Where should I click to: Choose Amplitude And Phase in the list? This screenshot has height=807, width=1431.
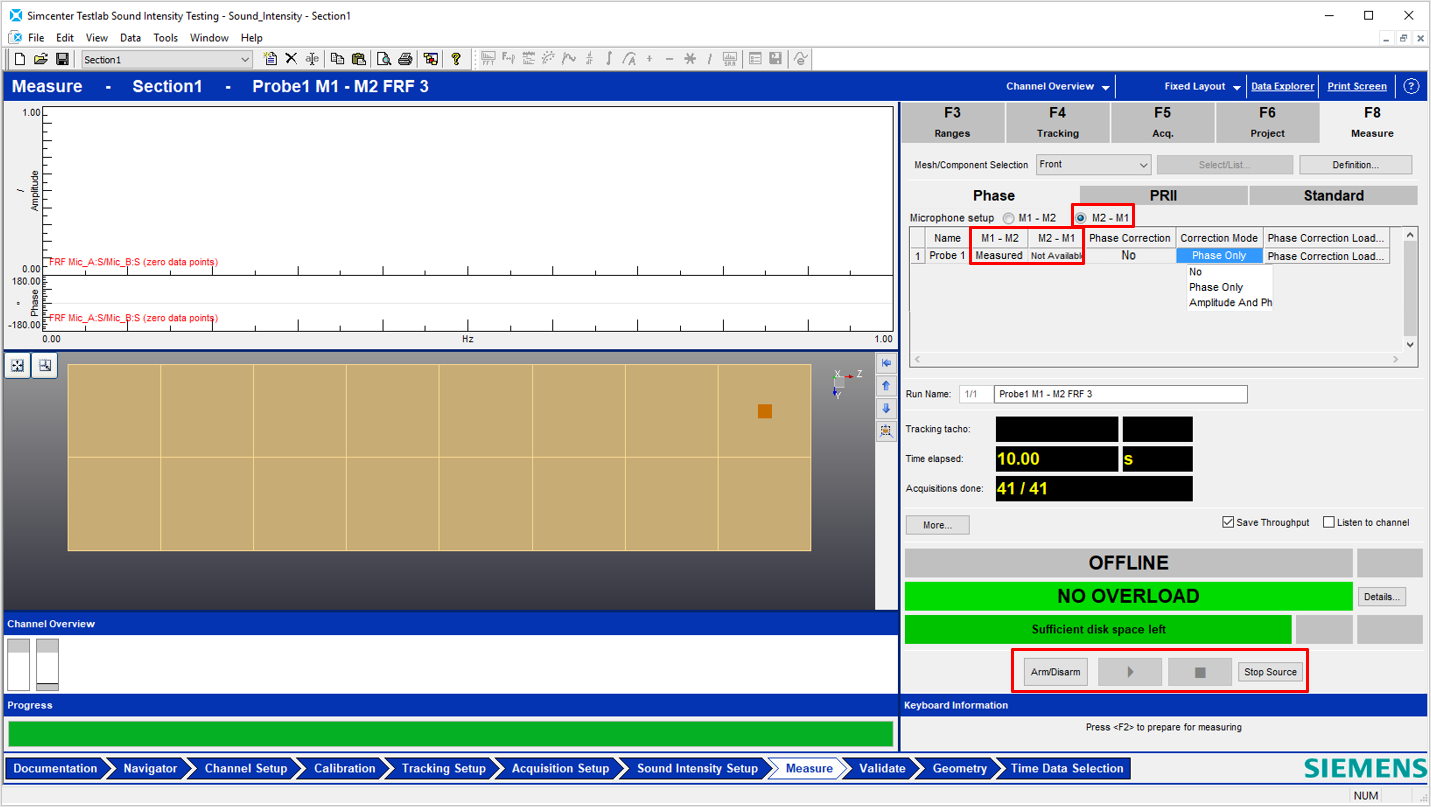(1230, 302)
